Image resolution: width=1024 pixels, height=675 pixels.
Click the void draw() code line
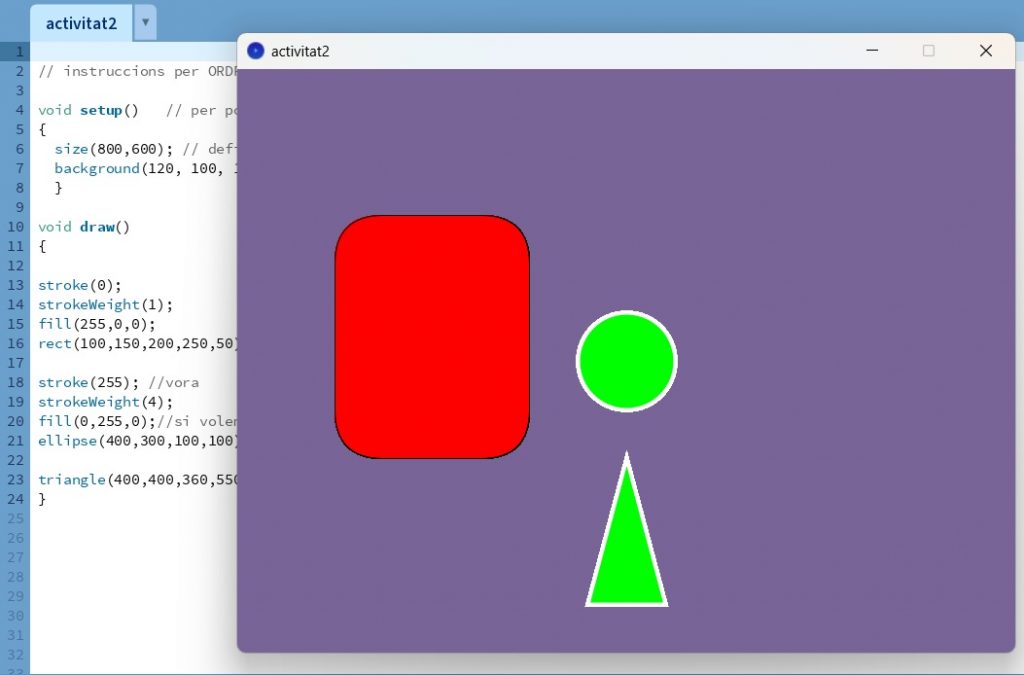click(84, 227)
